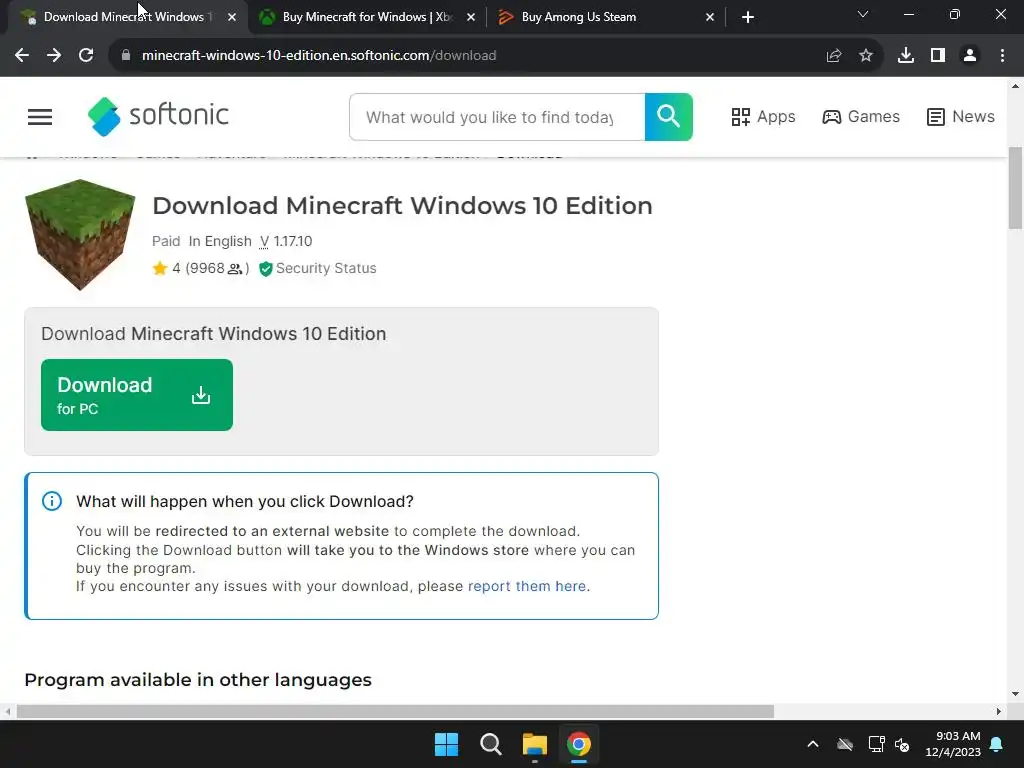Go forward in browser history
This screenshot has height=768, width=1024.
pos(54,56)
